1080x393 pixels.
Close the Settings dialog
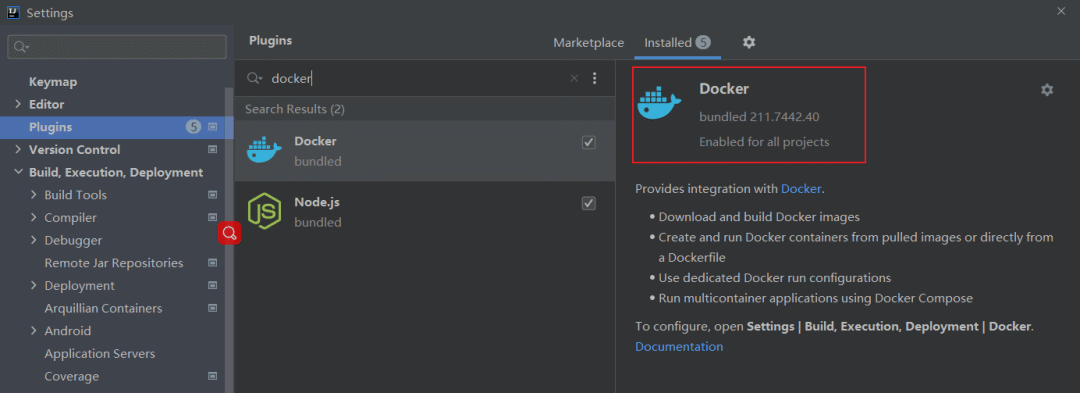coord(1061,10)
